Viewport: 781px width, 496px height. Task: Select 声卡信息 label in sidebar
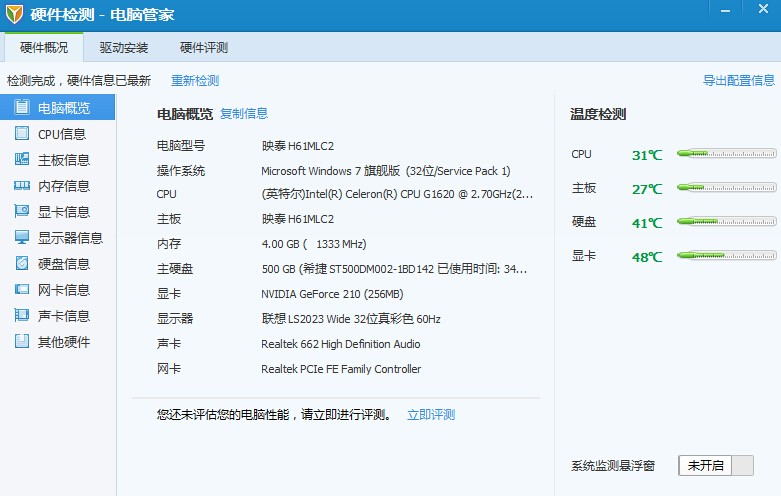pos(64,316)
